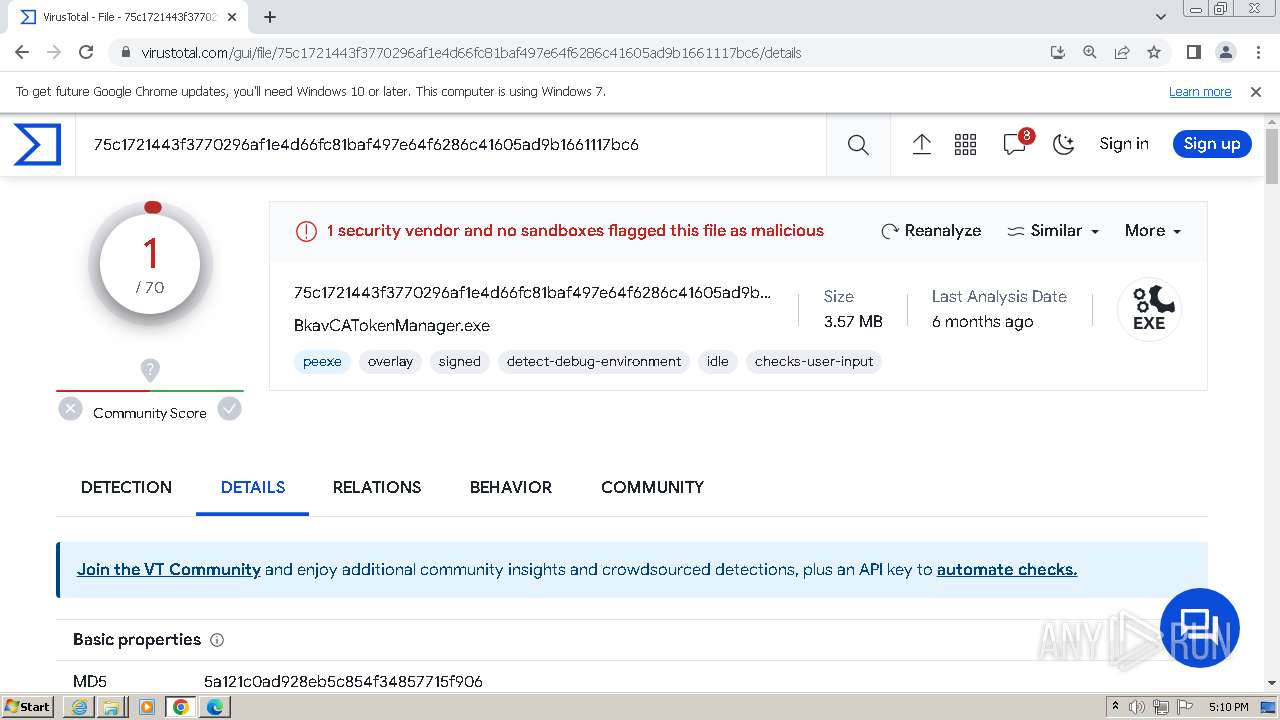Viewport: 1280px width, 720px height.
Task: Select the DETAILS tab
Action: pyautogui.click(x=253, y=487)
